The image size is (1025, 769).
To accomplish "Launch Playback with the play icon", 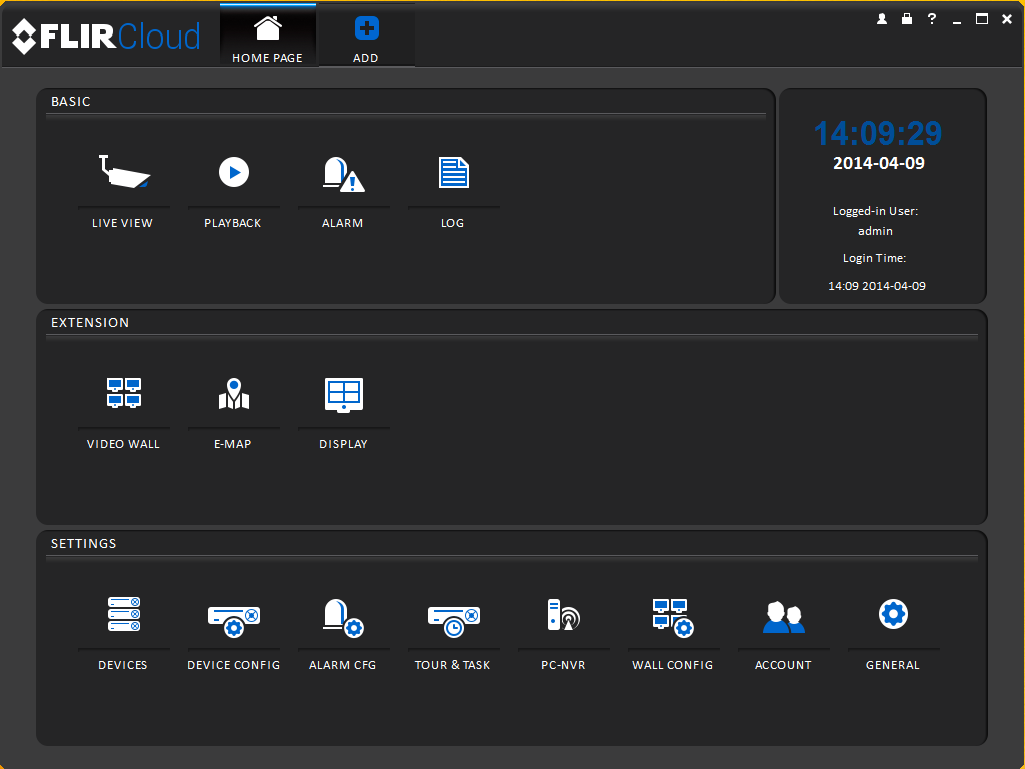I will click(234, 172).
